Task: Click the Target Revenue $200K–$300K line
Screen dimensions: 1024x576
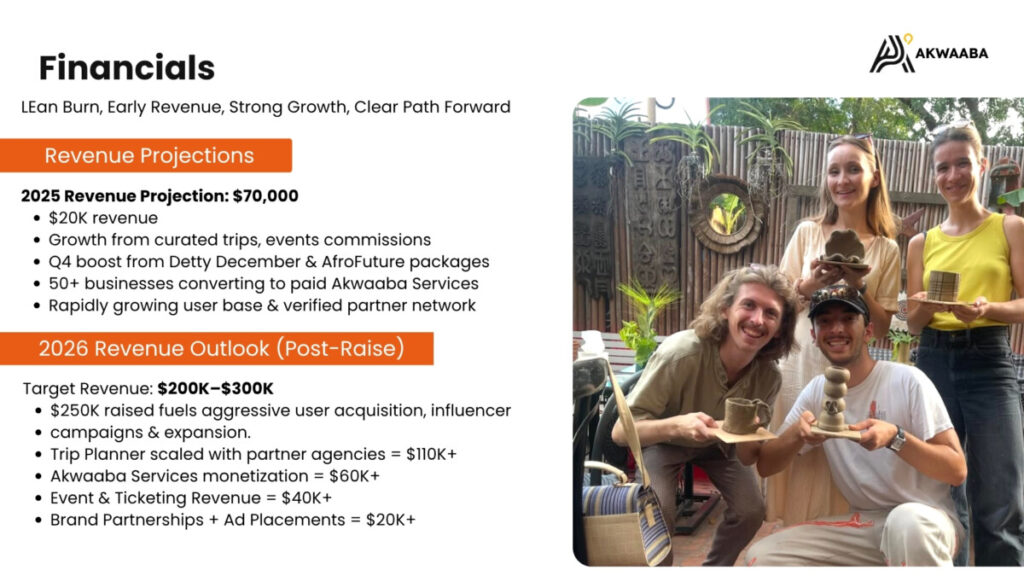Action: click(x=148, y=389)
